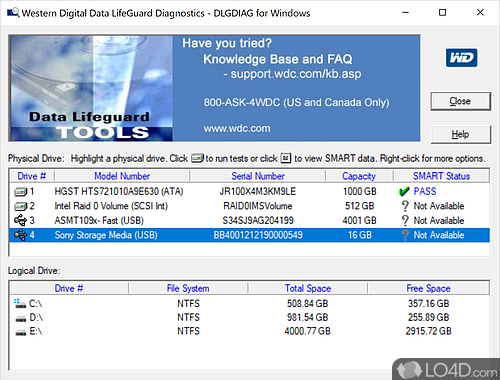Open the Help button

(460, 134)
